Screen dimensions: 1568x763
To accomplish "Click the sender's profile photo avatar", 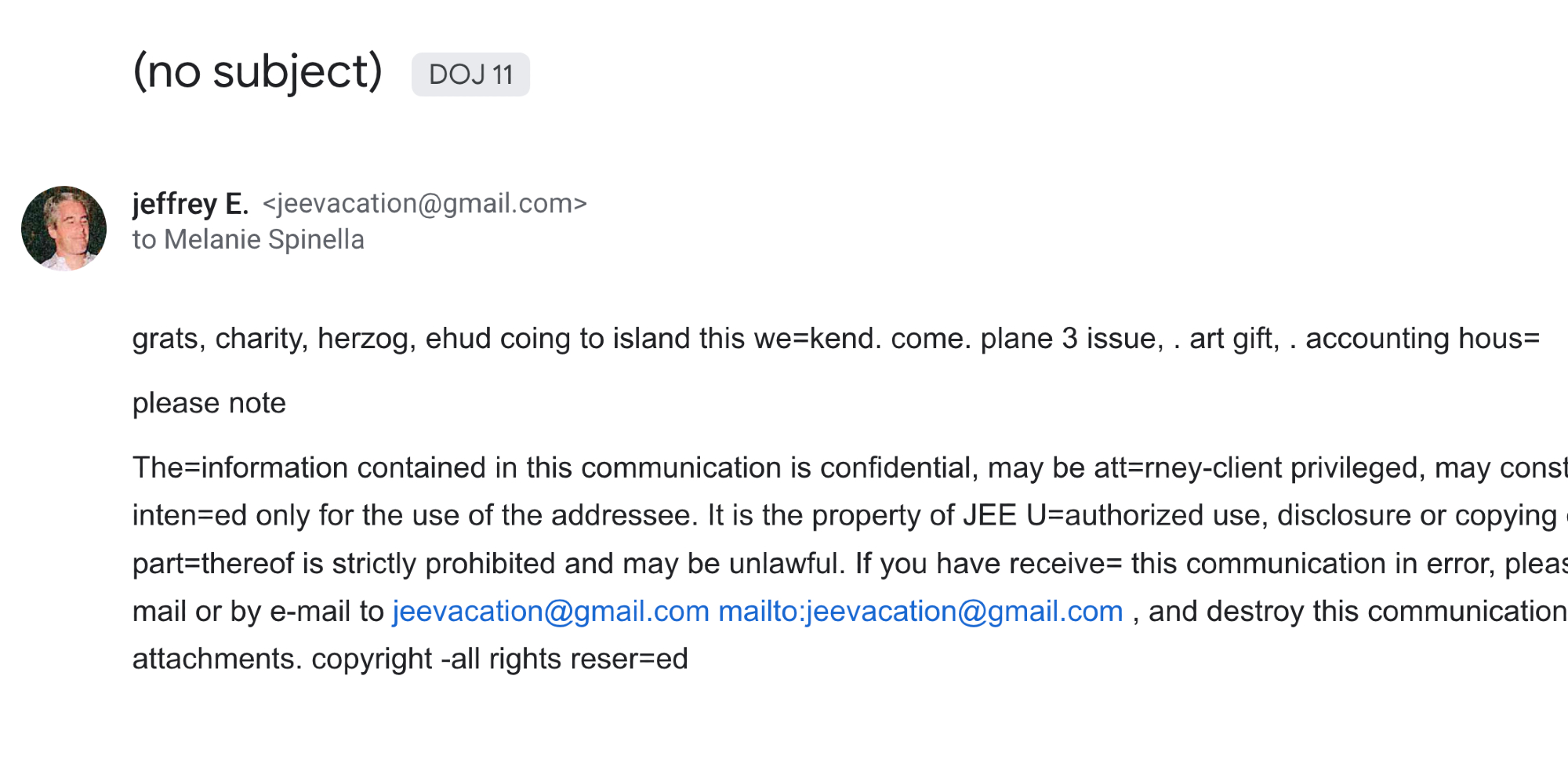I will [x=64, y=228].
